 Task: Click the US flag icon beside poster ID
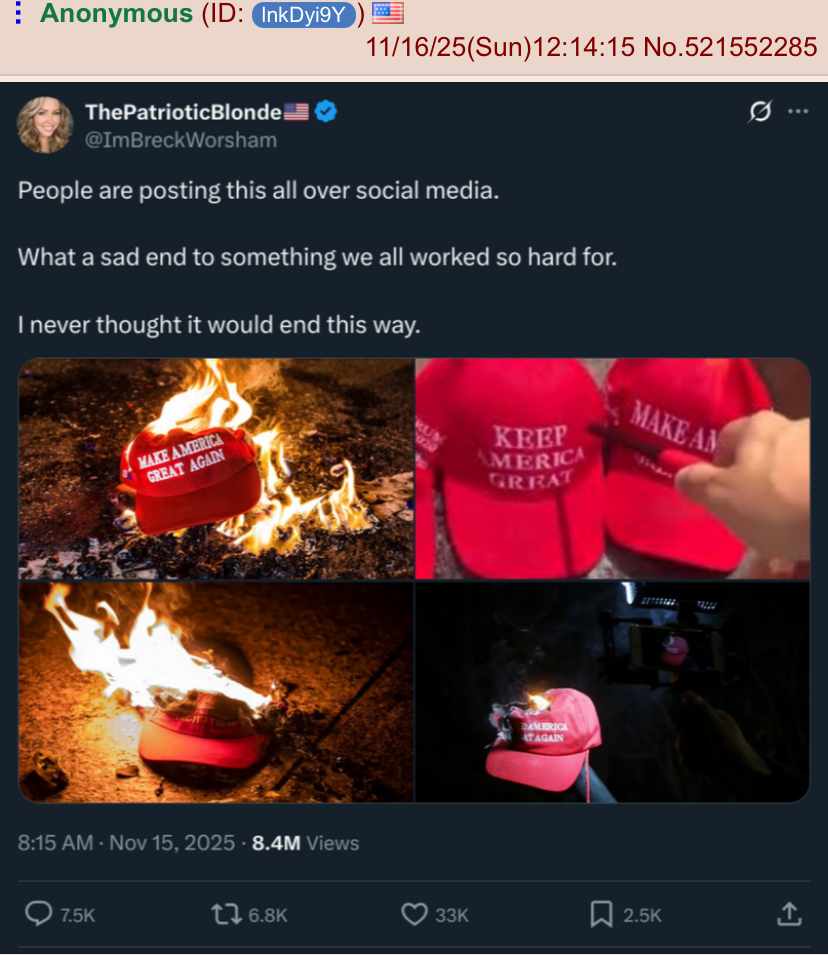(x=387, y=13)
